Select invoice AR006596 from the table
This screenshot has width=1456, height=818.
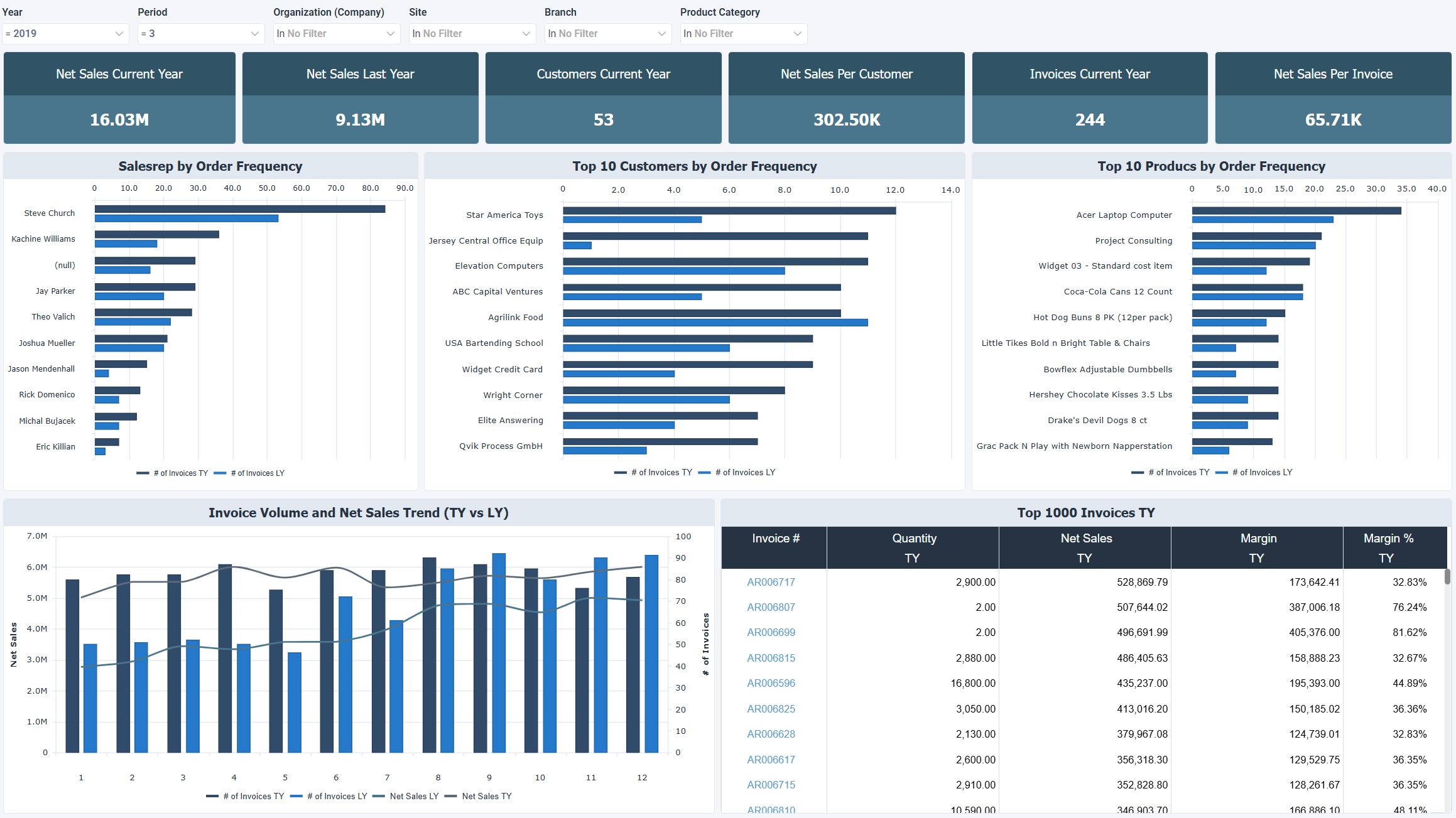click(771, 683)
